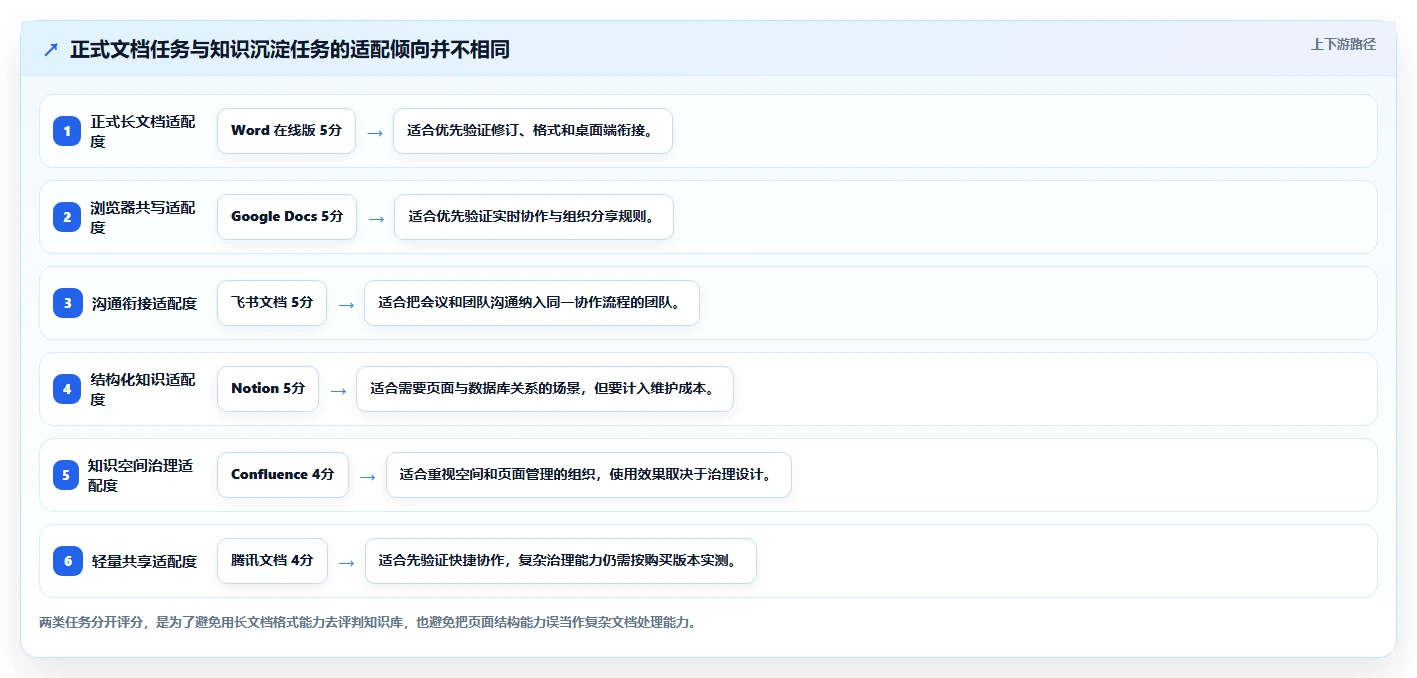Click the 正式长文档适配度 label

coord(143,131)
